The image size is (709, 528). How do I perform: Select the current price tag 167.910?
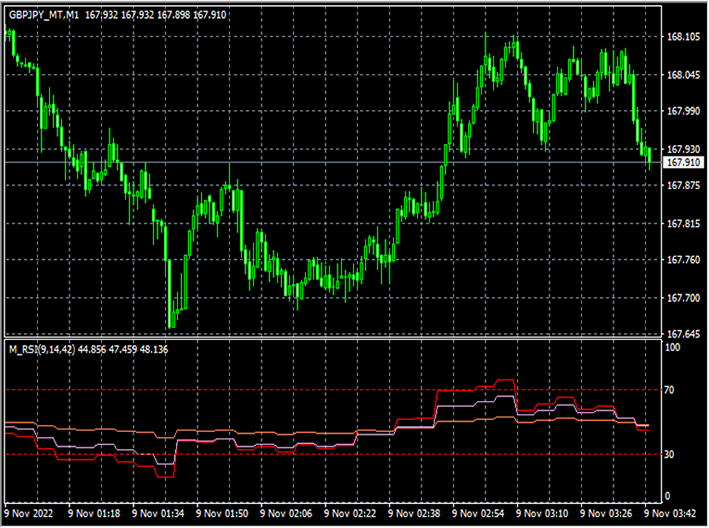pyautogui.click(x=684, y=162)
